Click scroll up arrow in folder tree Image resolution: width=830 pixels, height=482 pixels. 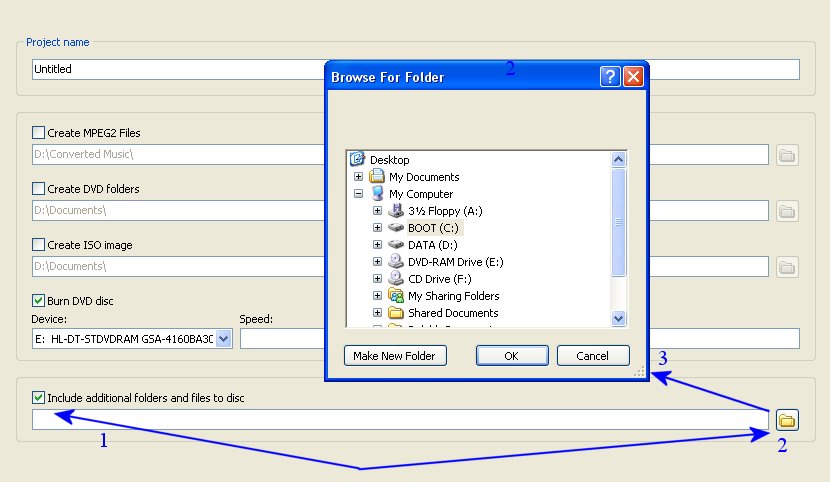(618, 159)
